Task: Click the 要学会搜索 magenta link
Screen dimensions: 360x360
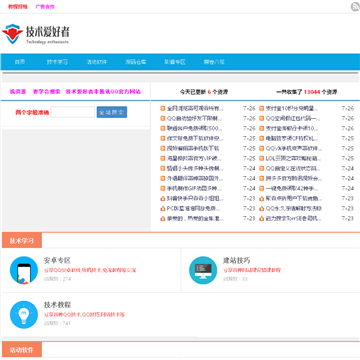Action: click(x=47, y=92)
